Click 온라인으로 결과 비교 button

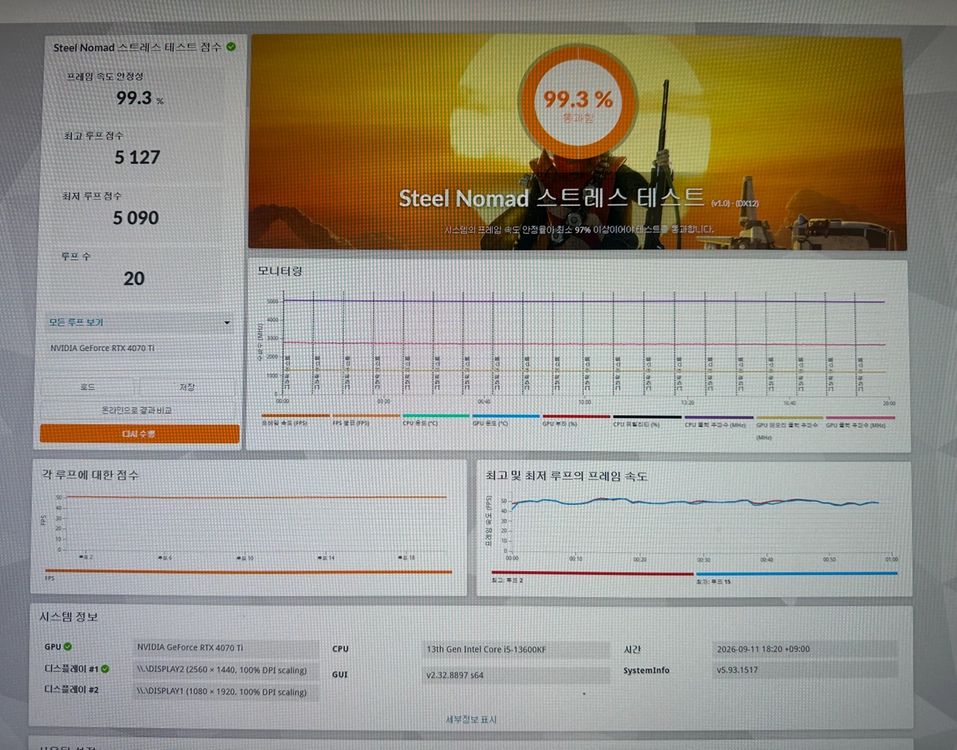(x=137, y=410)
